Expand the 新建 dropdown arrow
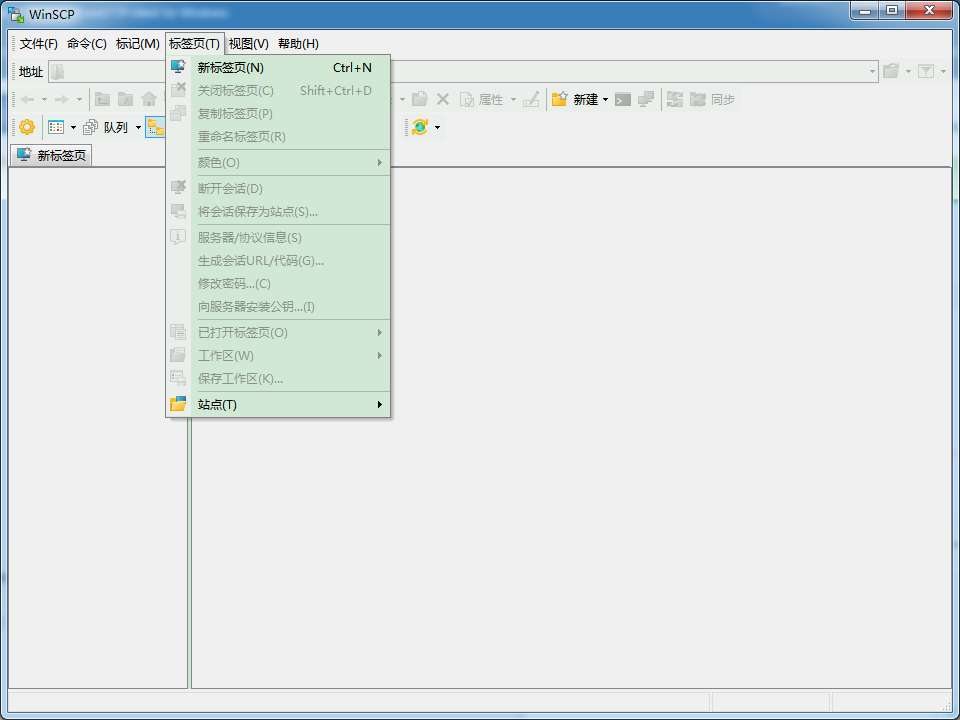 tap(605, 100)
